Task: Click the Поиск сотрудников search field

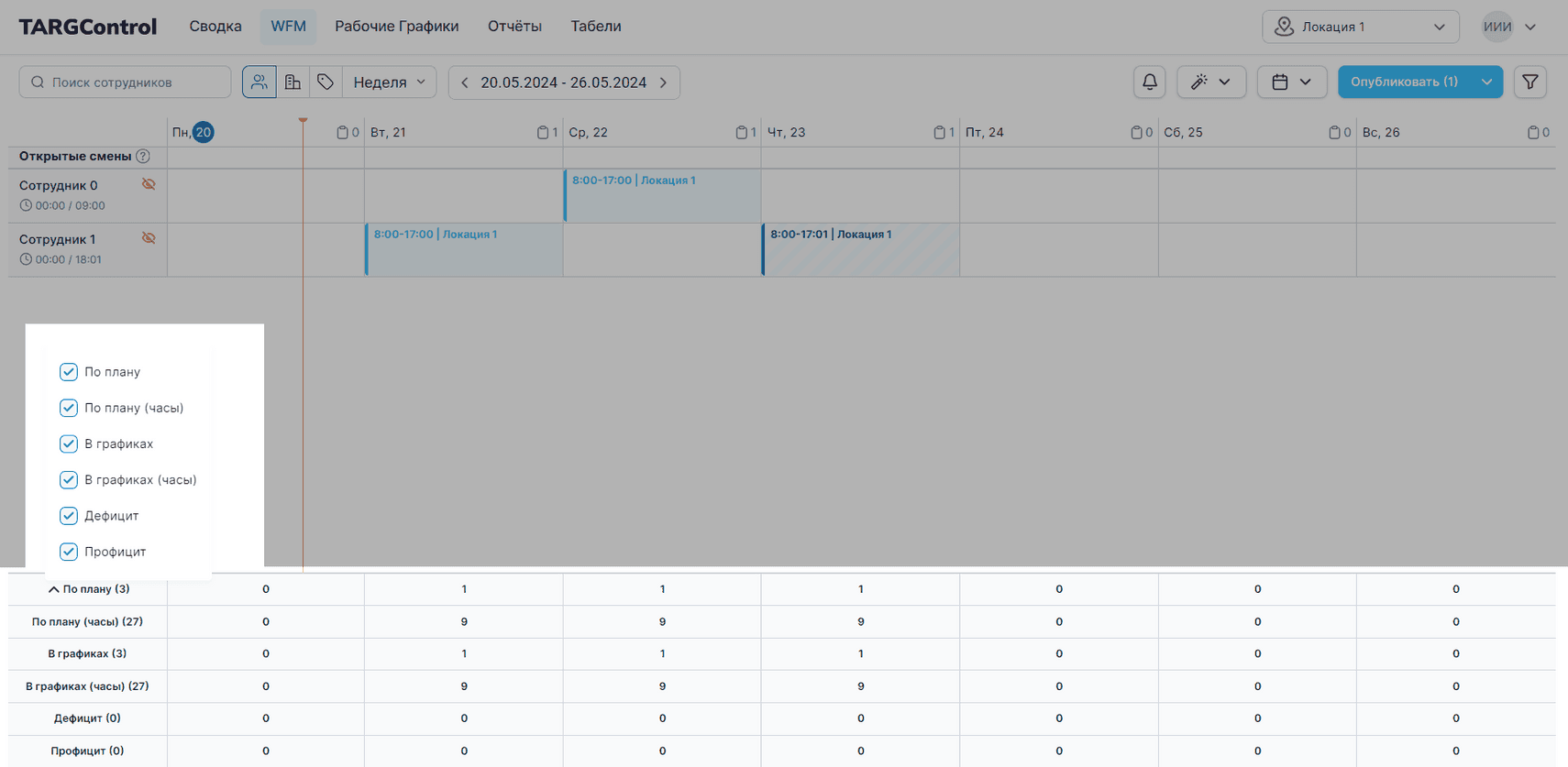Action: [x=126, y=82]
